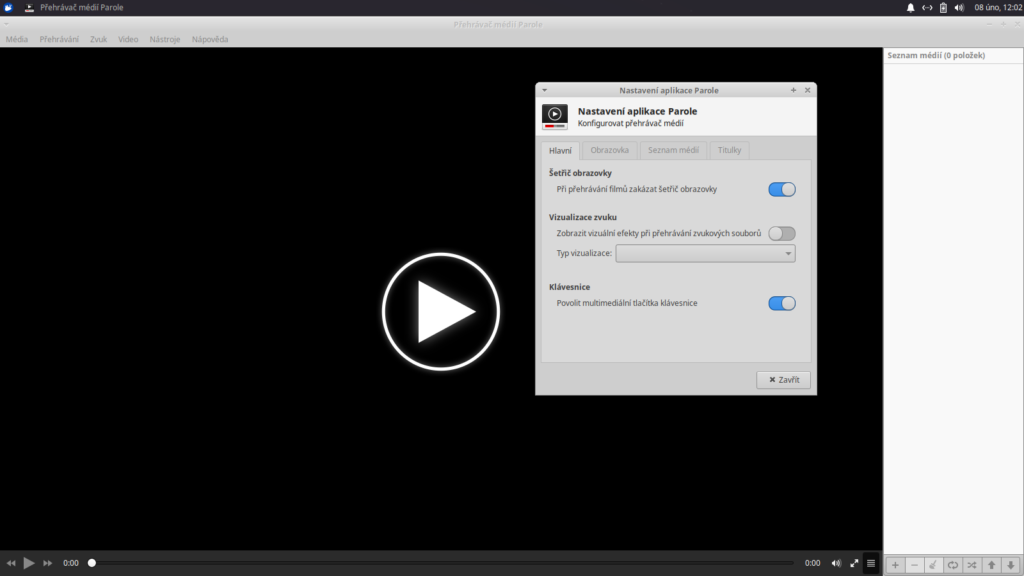Image resolution: width=1024 pixels, height=576 pixels.
Task: Open Zvuk menu
Action: (99, 39)
